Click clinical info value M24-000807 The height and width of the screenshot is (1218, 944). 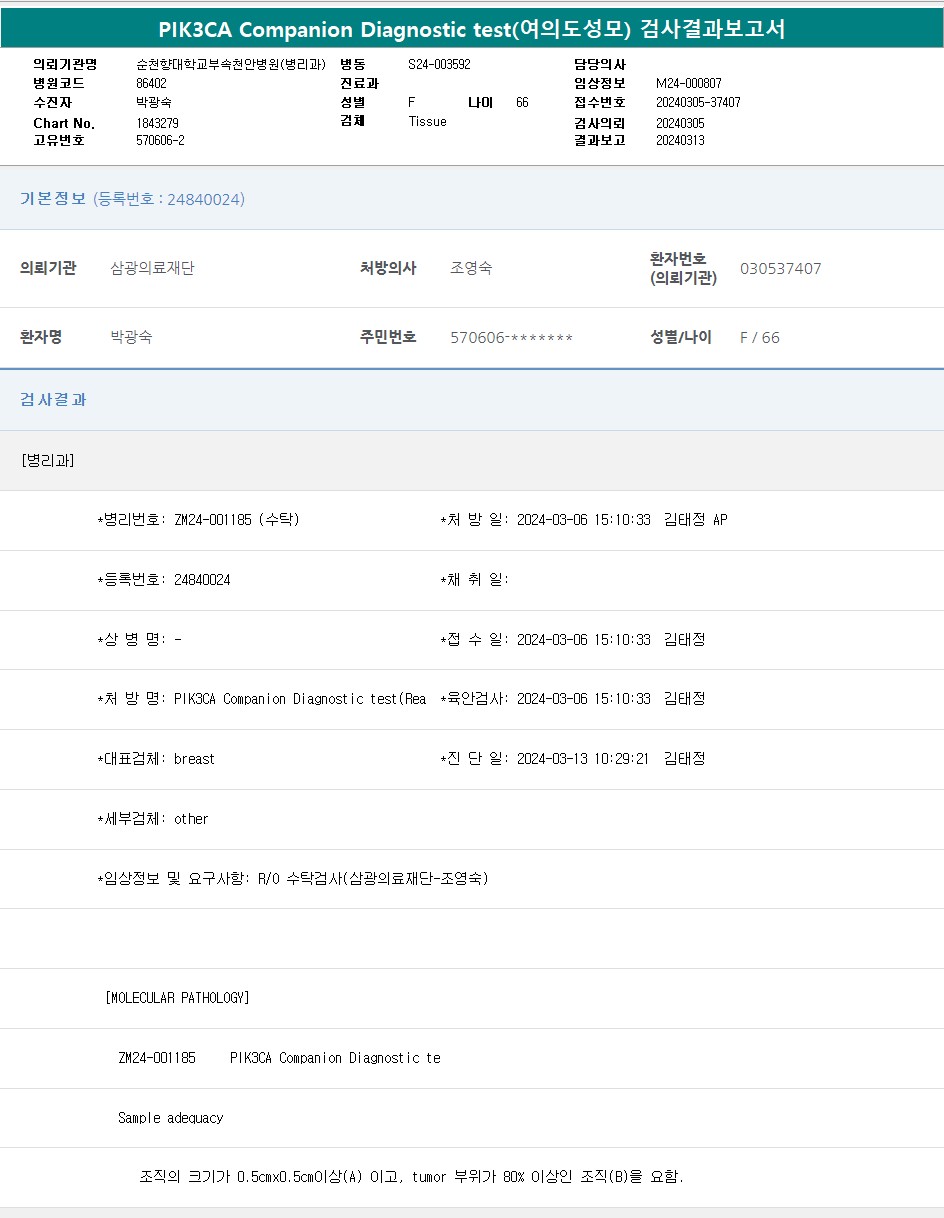(688, 84)
